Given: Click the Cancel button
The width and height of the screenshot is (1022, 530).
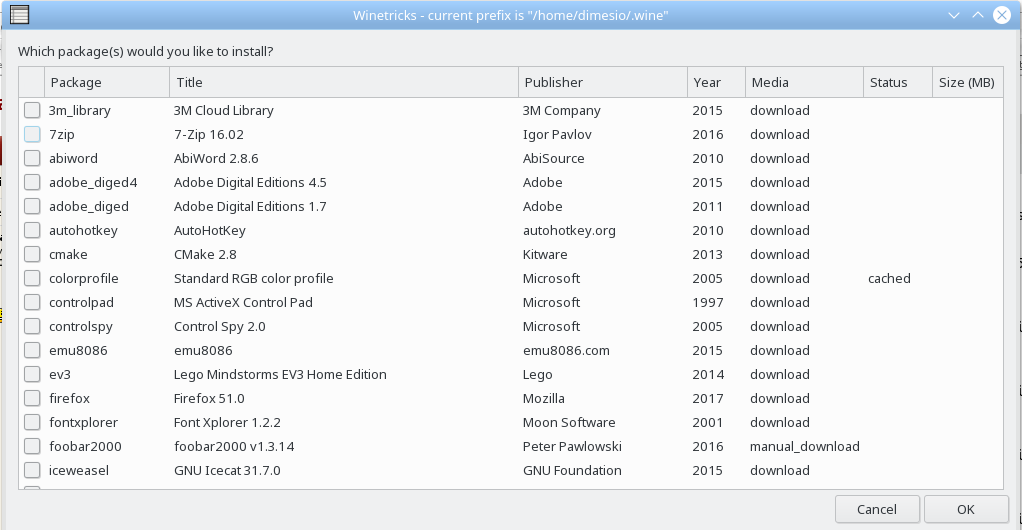Looking at the screenshot, I should click(877, 509).
